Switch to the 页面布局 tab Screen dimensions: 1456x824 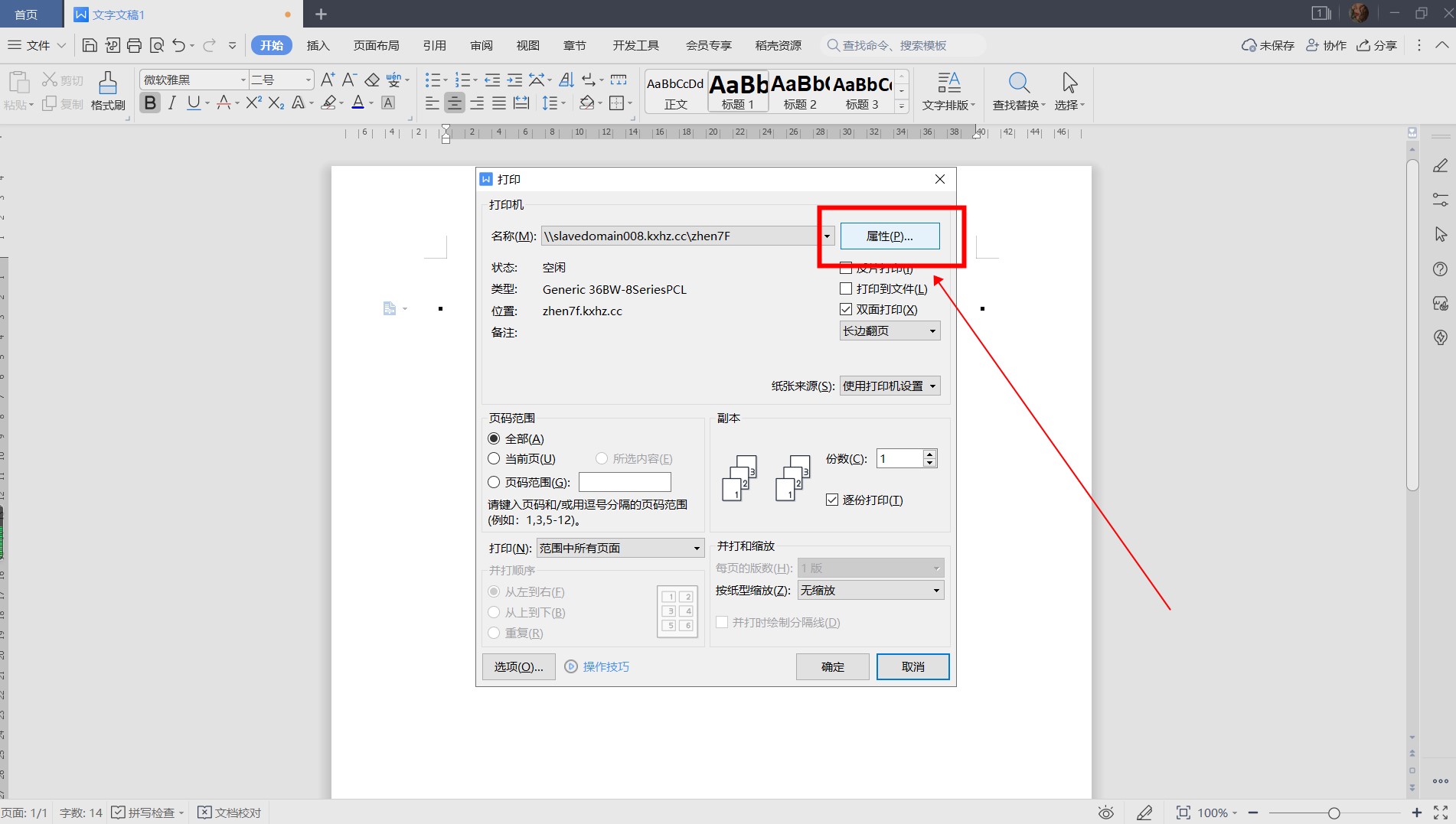[376, 46]
